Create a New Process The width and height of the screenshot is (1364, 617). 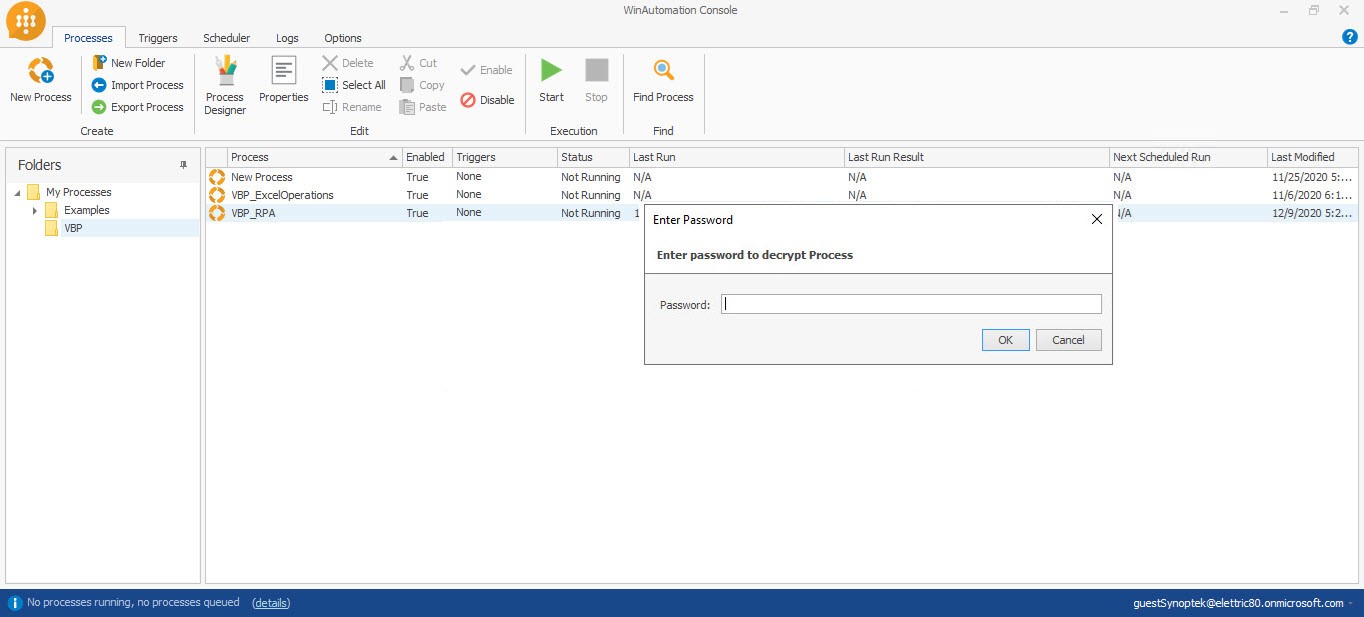(39, 80)
